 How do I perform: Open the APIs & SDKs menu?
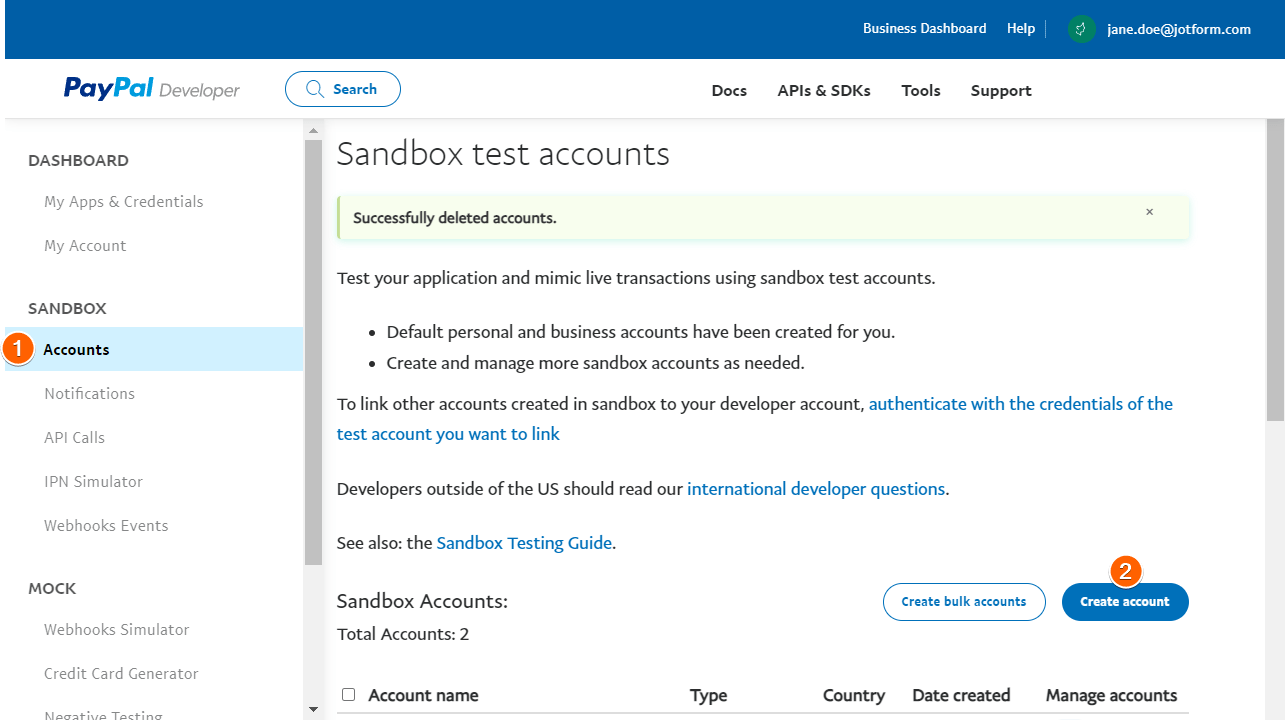click(x=824, y=90)
